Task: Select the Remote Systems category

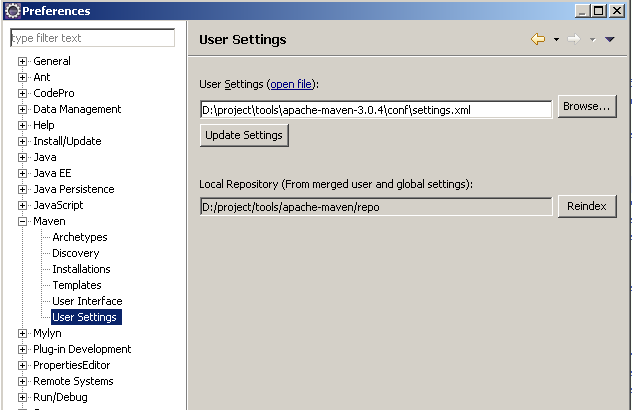Action: (73, 381)
